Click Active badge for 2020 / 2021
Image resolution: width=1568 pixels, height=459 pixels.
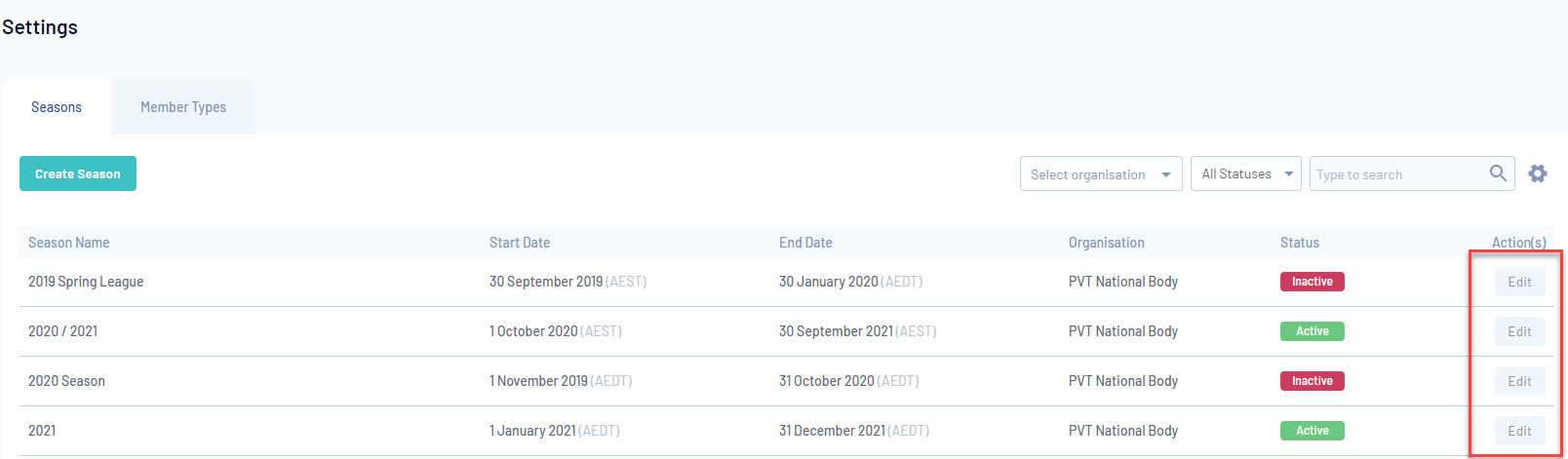pyautogui.click(x=1312, y=331)
